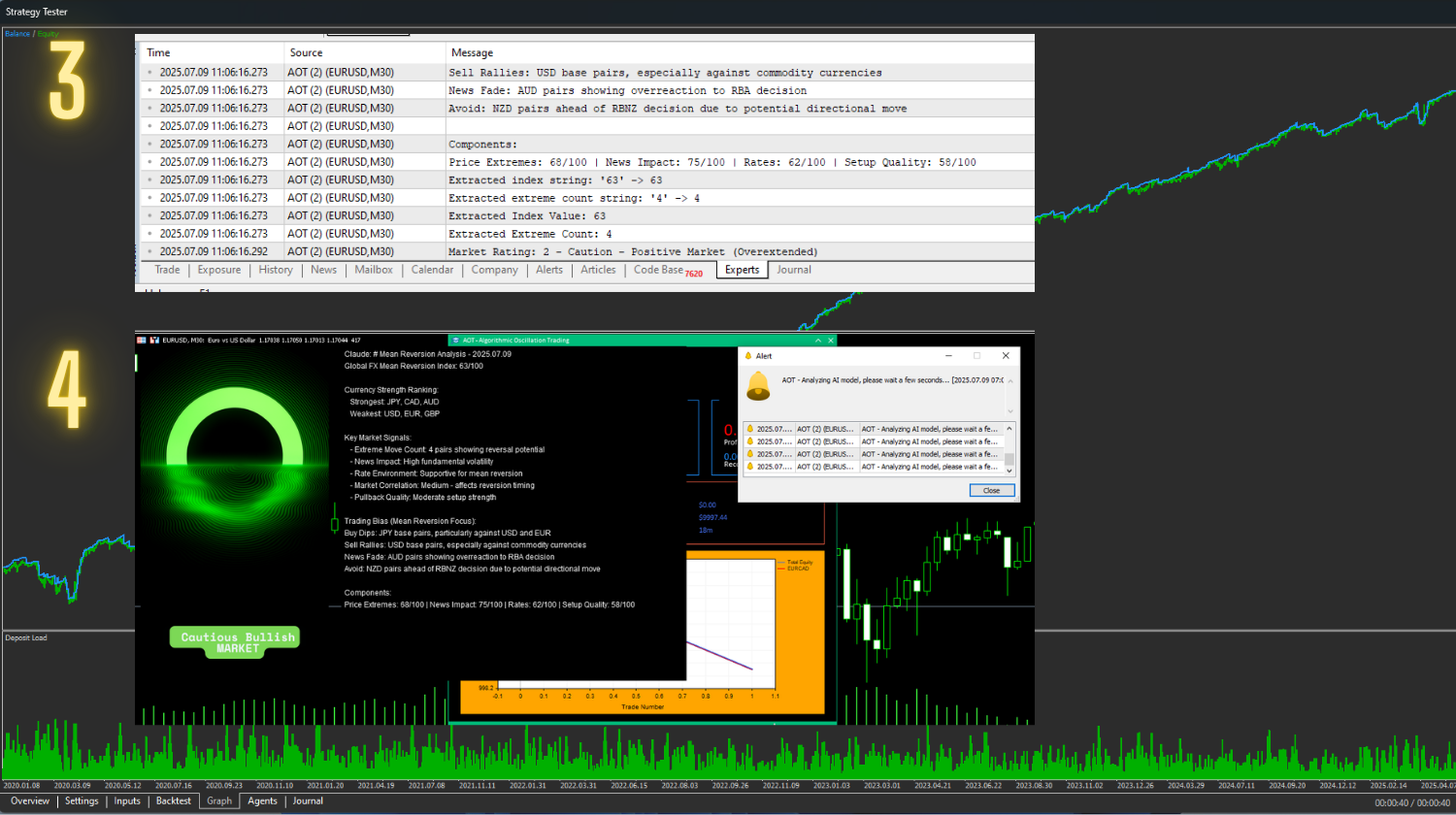Click the 'Weakest: USD, EUR, GBP' line
Screen dimensions: 1456x815
(x=394, y=413)
